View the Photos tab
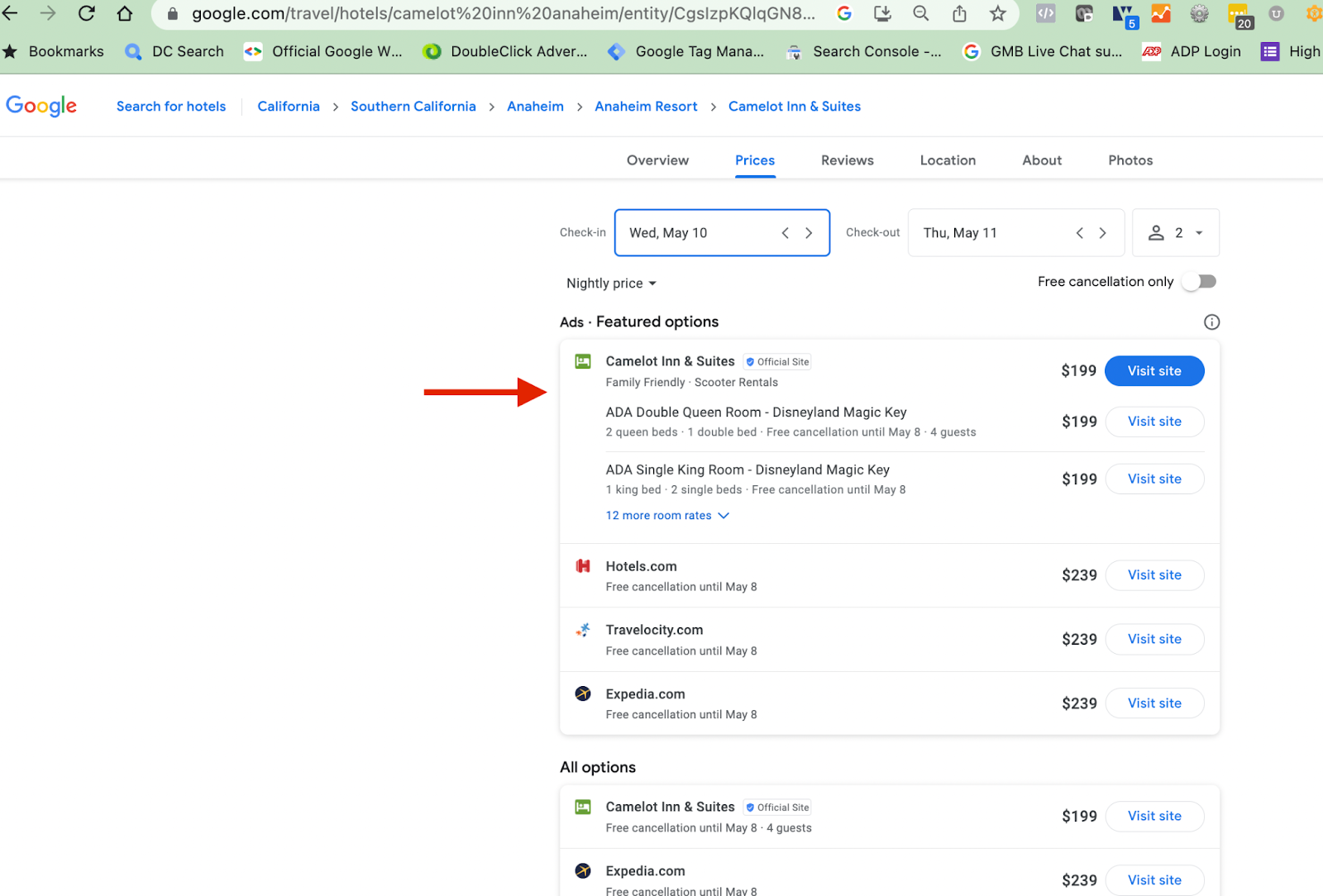Screen dimensions: 1323x896 coord(1130,160)
